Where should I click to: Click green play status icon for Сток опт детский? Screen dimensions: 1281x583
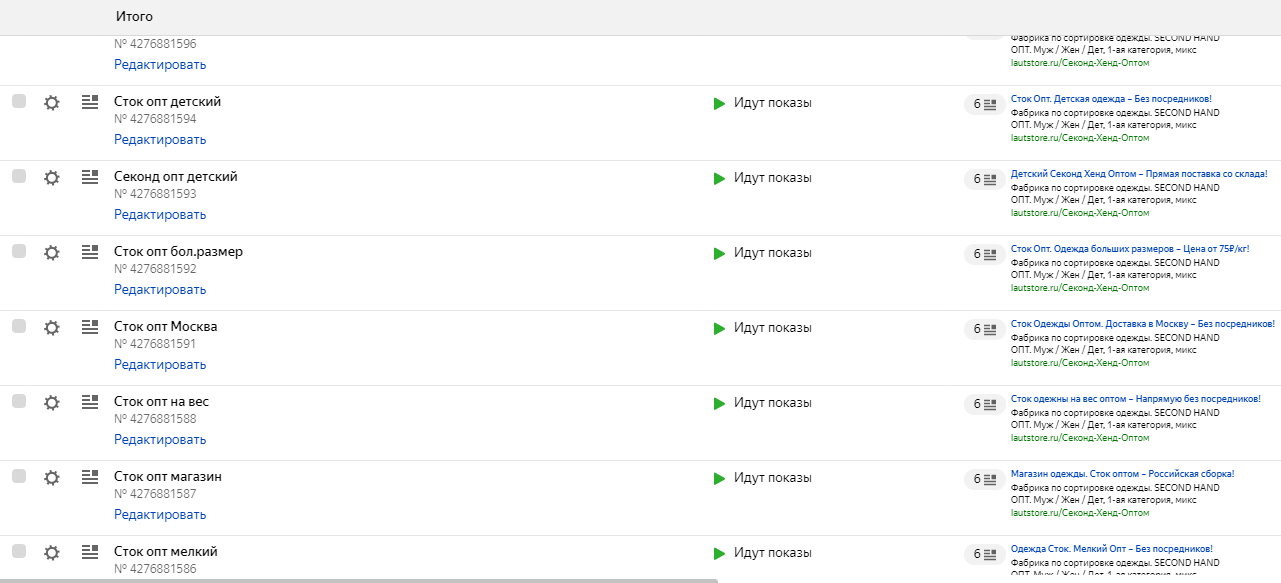tap(719, 103)
